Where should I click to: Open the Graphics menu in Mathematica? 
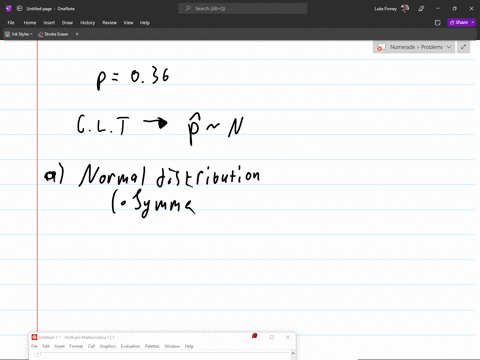(x=108, y=346)
